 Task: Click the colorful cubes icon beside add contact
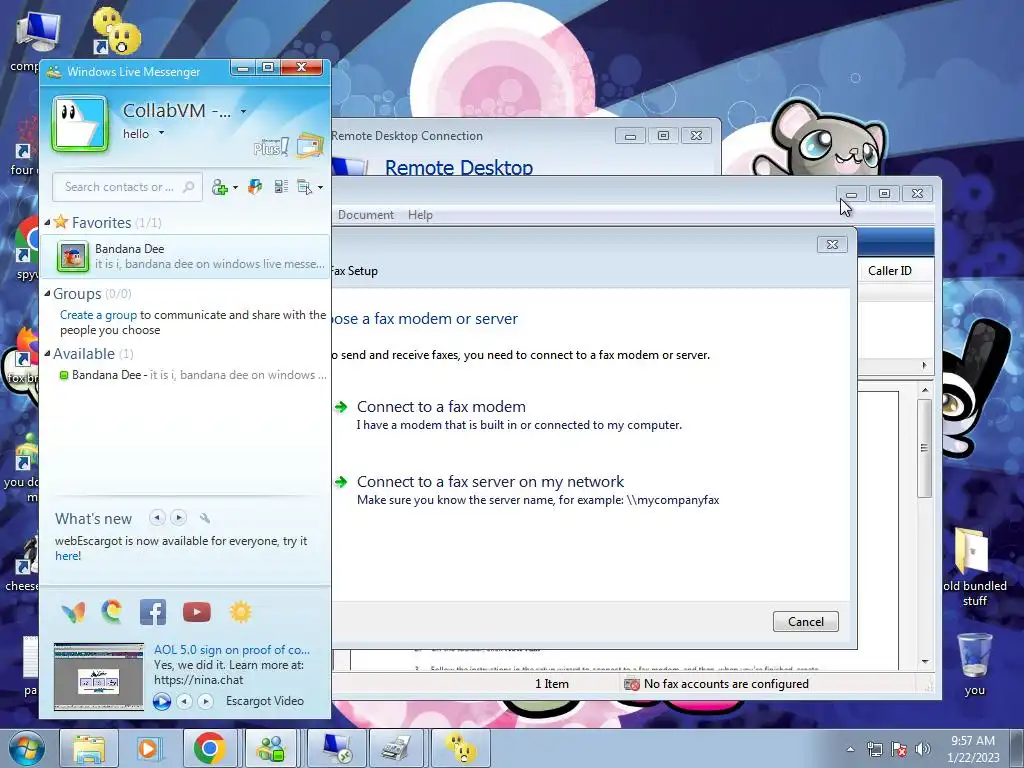255,187
